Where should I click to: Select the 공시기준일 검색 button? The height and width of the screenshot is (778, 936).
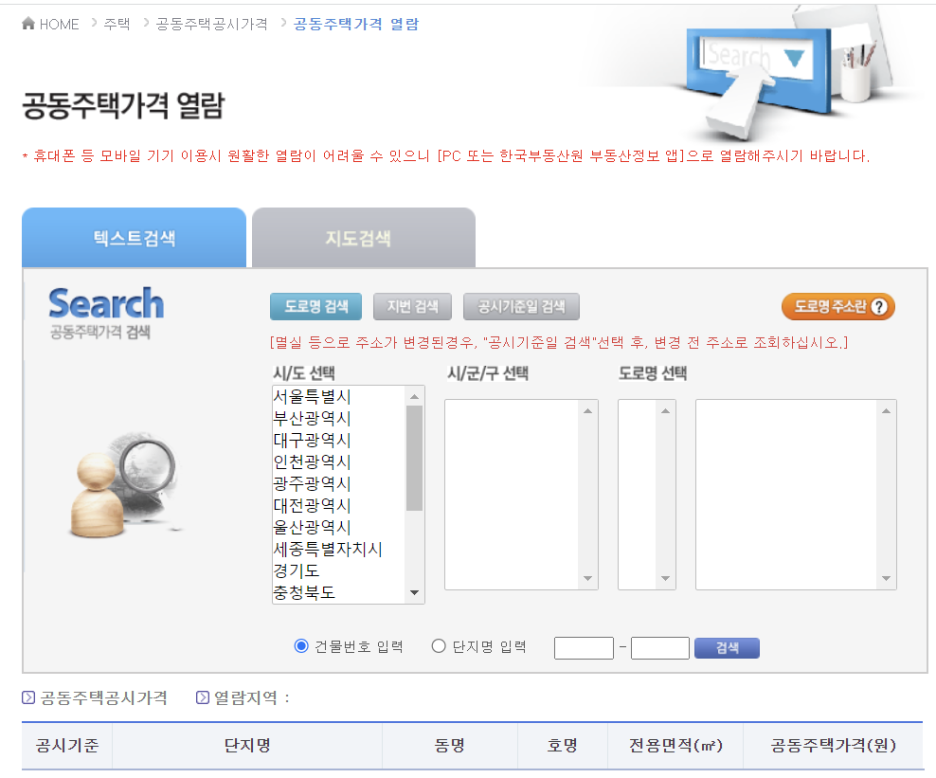click(521, 306)
